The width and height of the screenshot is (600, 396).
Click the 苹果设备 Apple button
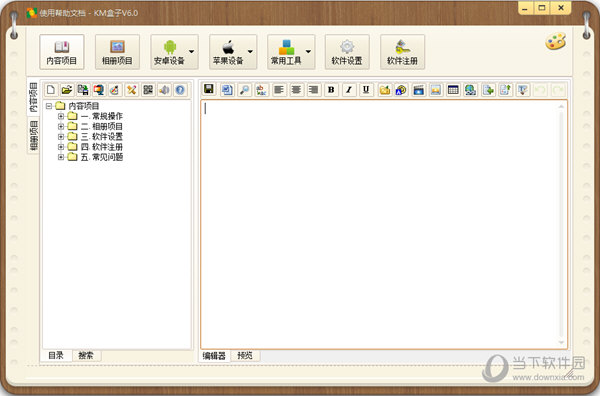(x=228, y=52)
